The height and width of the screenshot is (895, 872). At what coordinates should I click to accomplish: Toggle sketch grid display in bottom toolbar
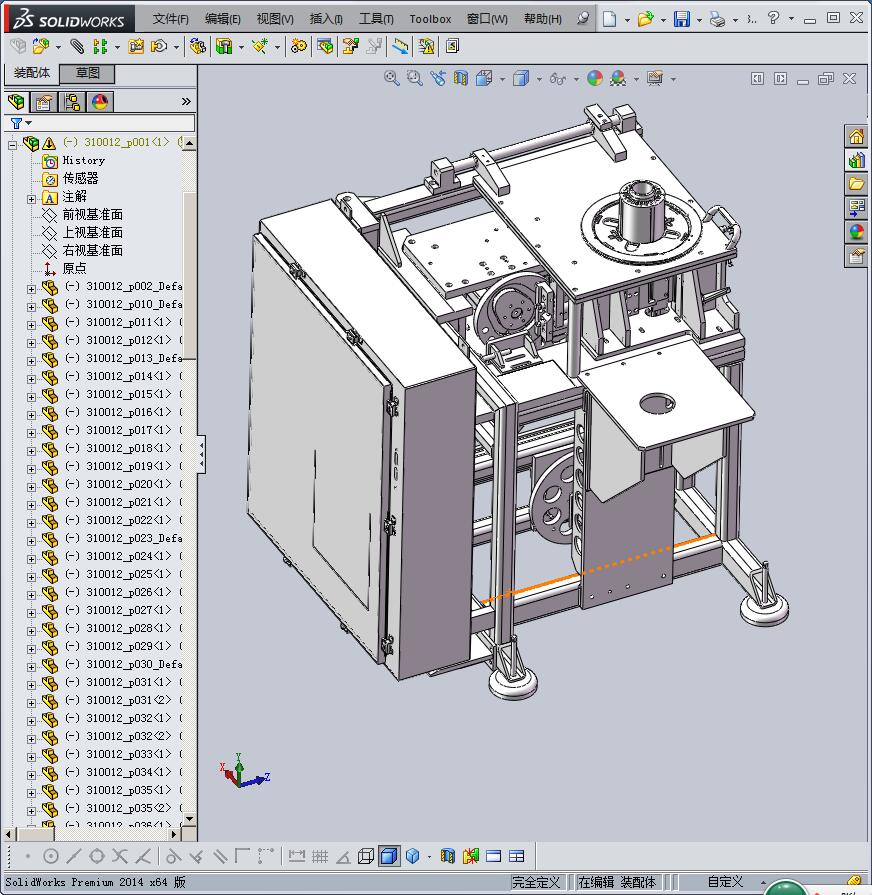click(320, 856)
